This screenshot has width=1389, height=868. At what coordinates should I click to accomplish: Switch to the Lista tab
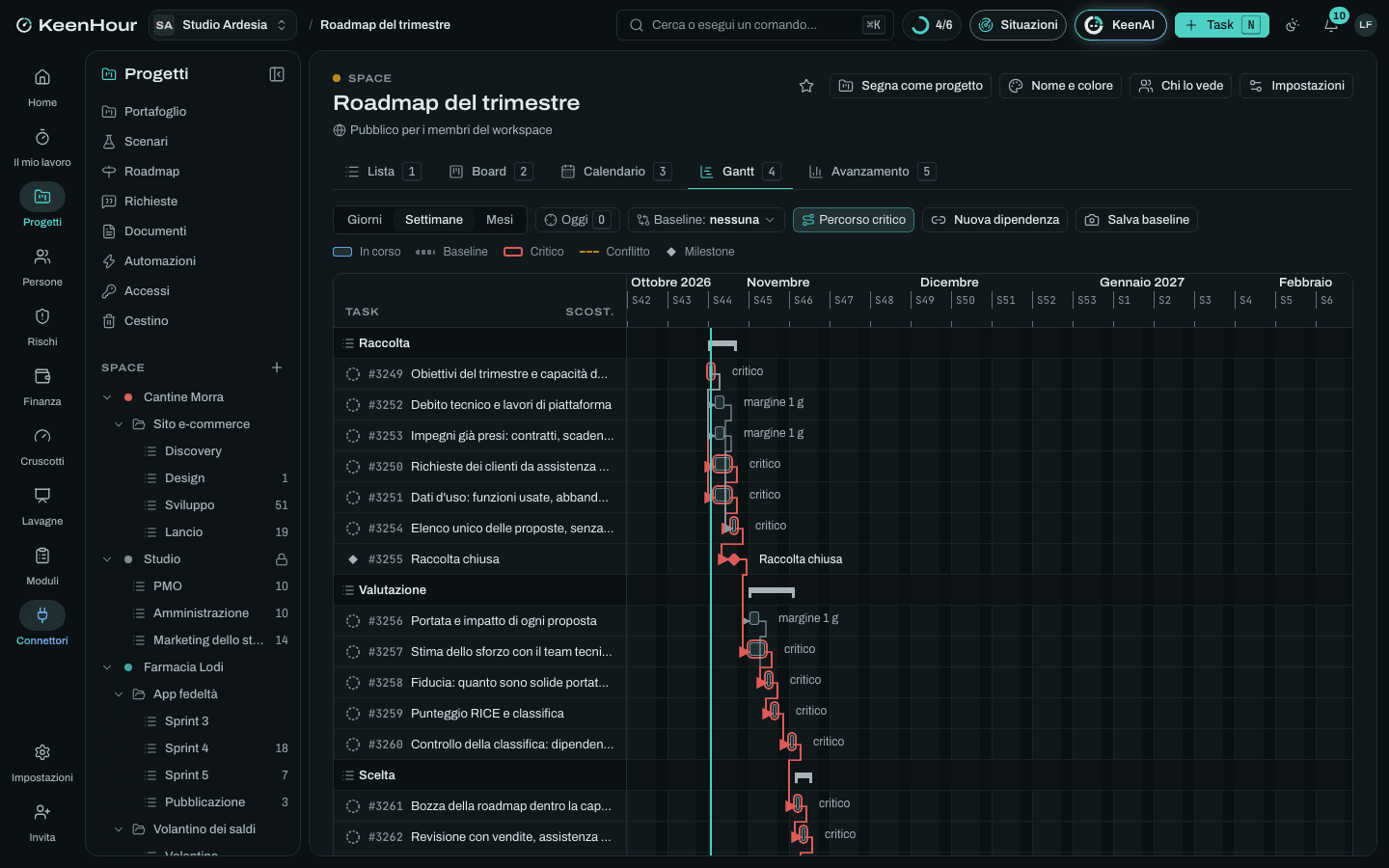pos(382,172)
